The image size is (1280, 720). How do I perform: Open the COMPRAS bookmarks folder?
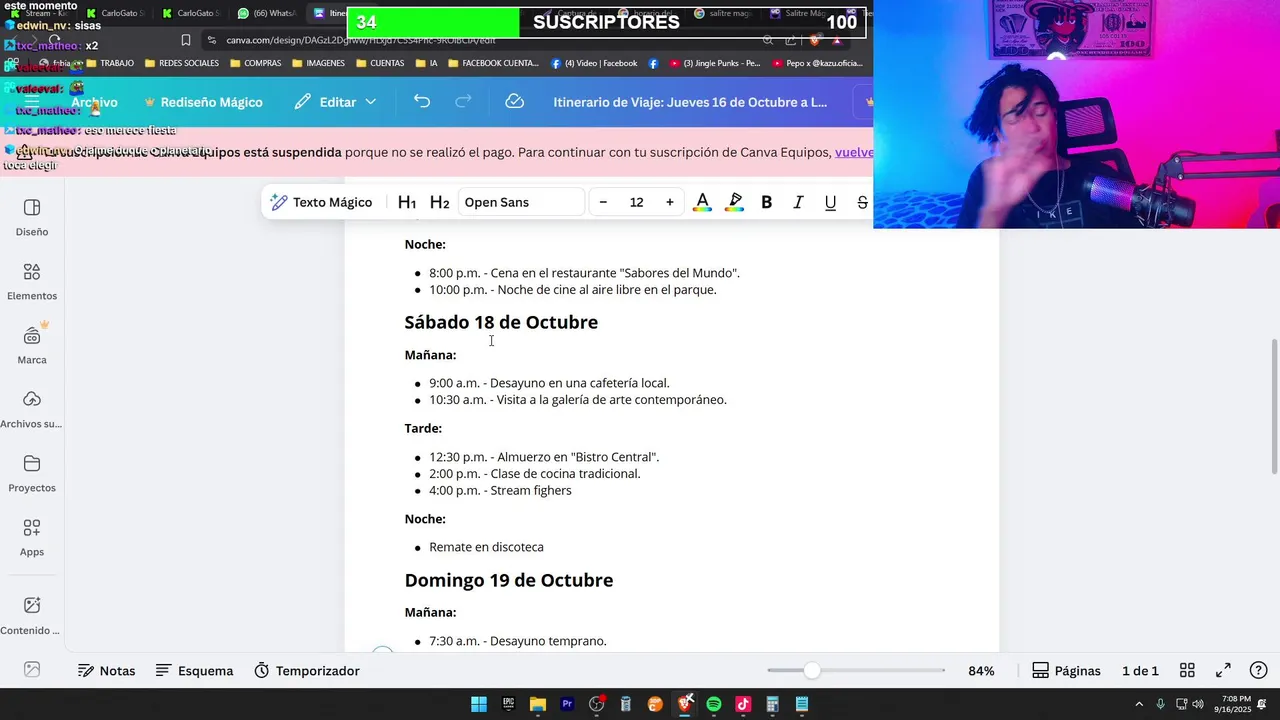255,63
